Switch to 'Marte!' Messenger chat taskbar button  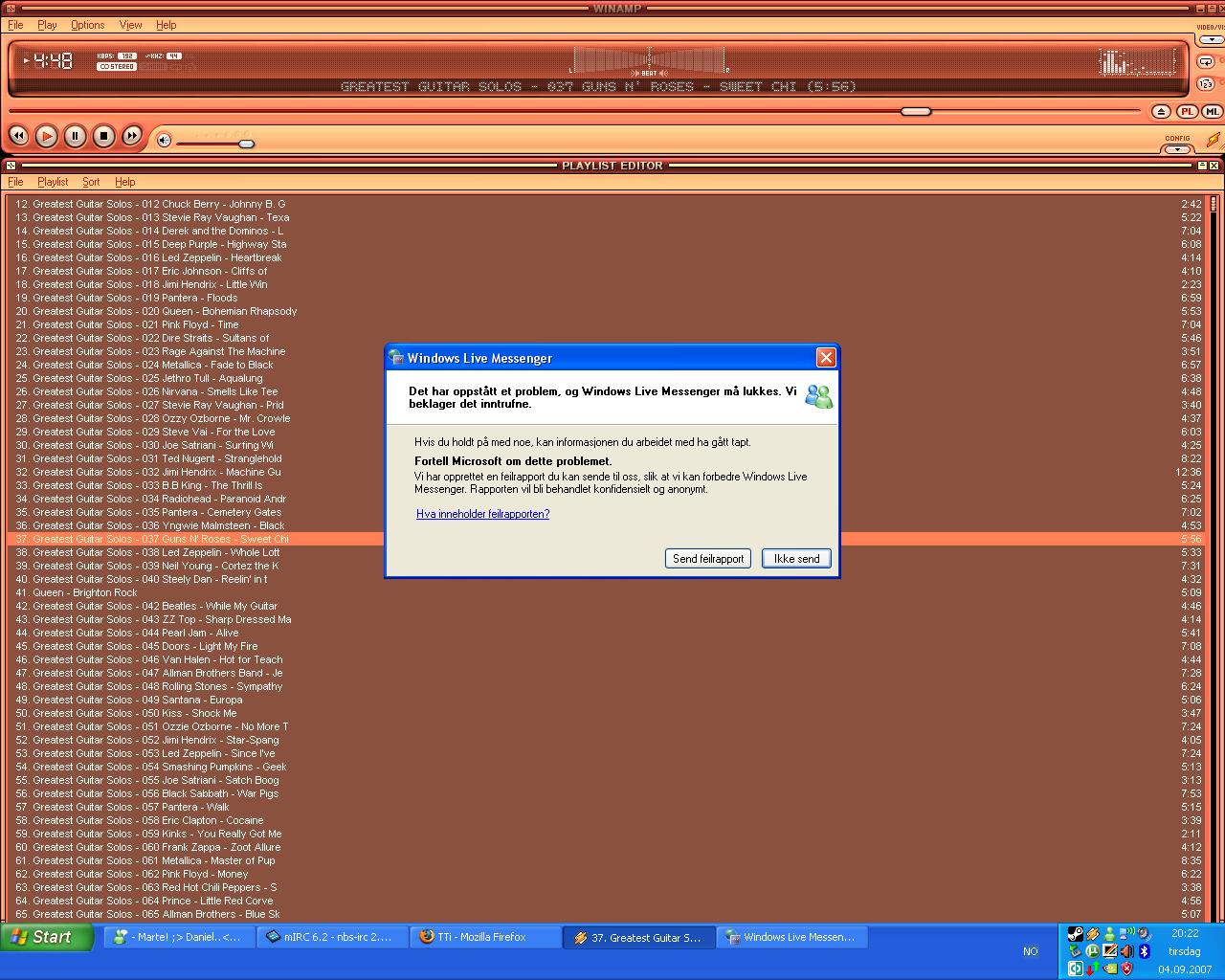179,937
